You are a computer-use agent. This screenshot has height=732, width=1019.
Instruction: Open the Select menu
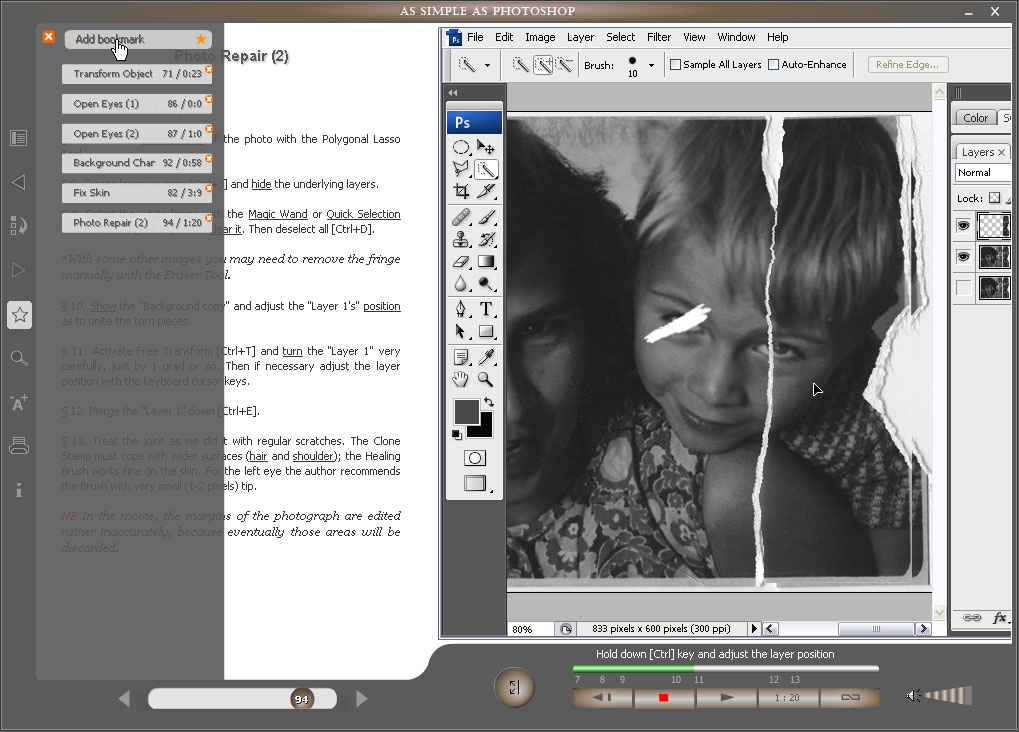(621, 37)
